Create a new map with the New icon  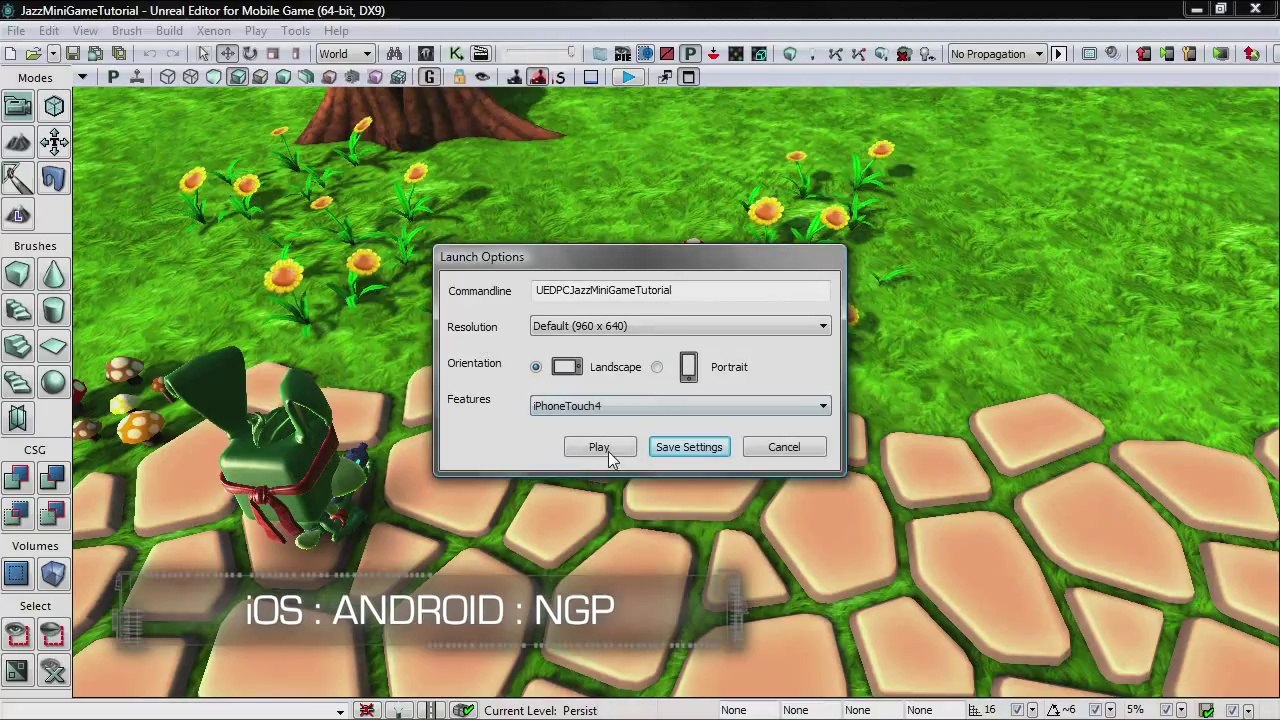click(10, 54)
